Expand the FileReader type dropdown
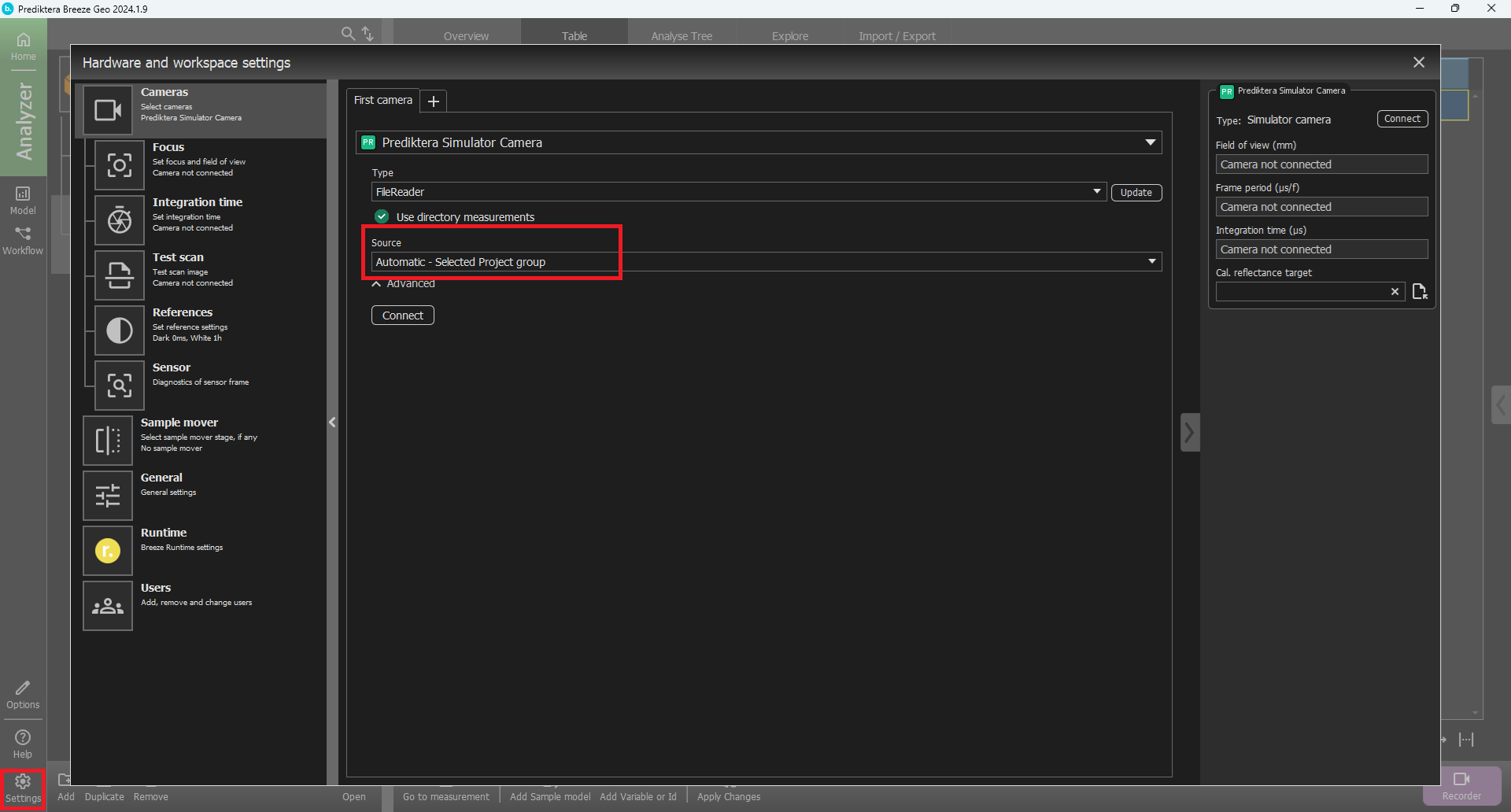Image resolution: width=1511 pixels, height=812 pixels. [1096, 192]
